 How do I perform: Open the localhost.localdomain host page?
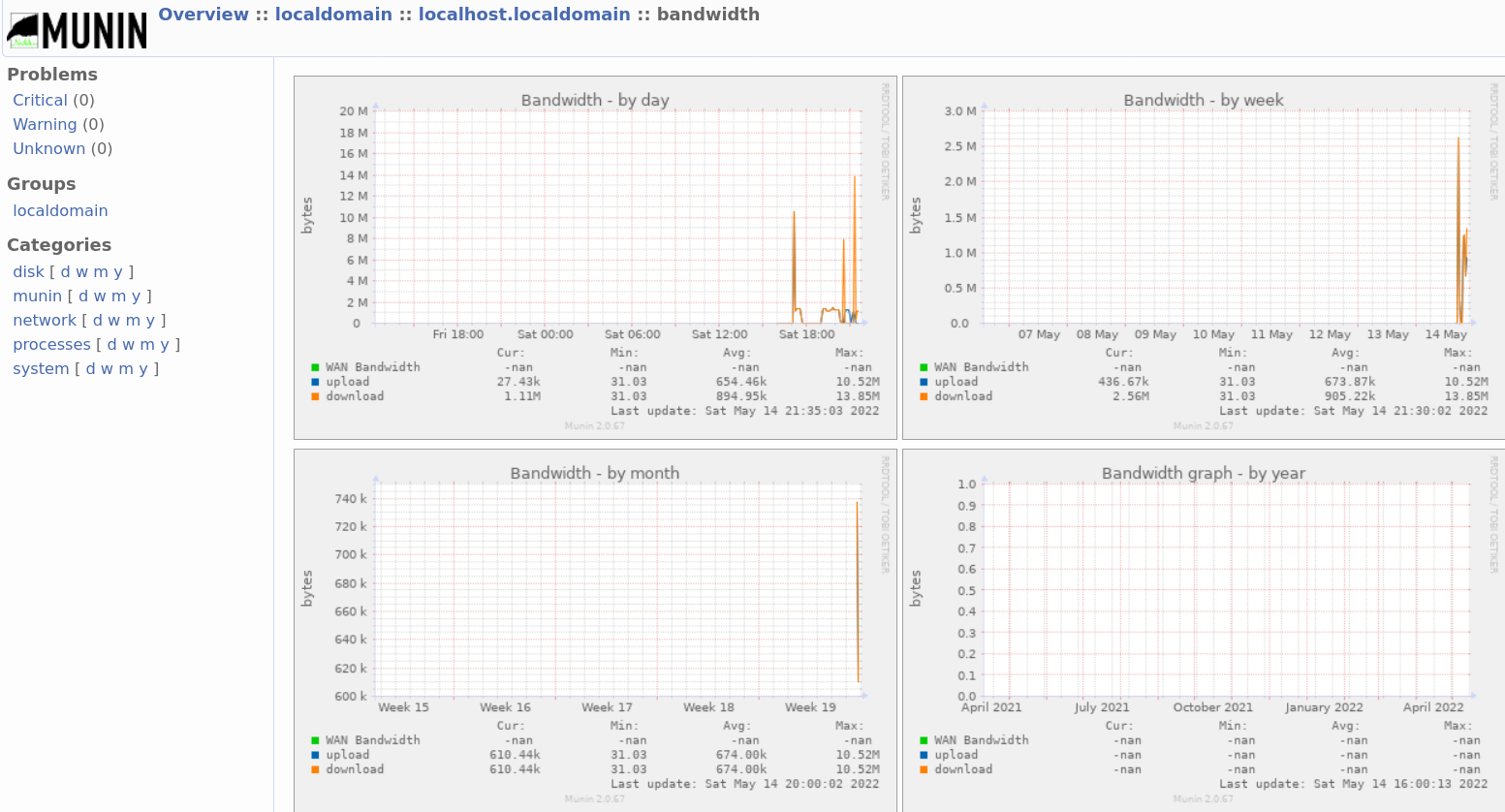pyautogui.click(x=524, y=14)
